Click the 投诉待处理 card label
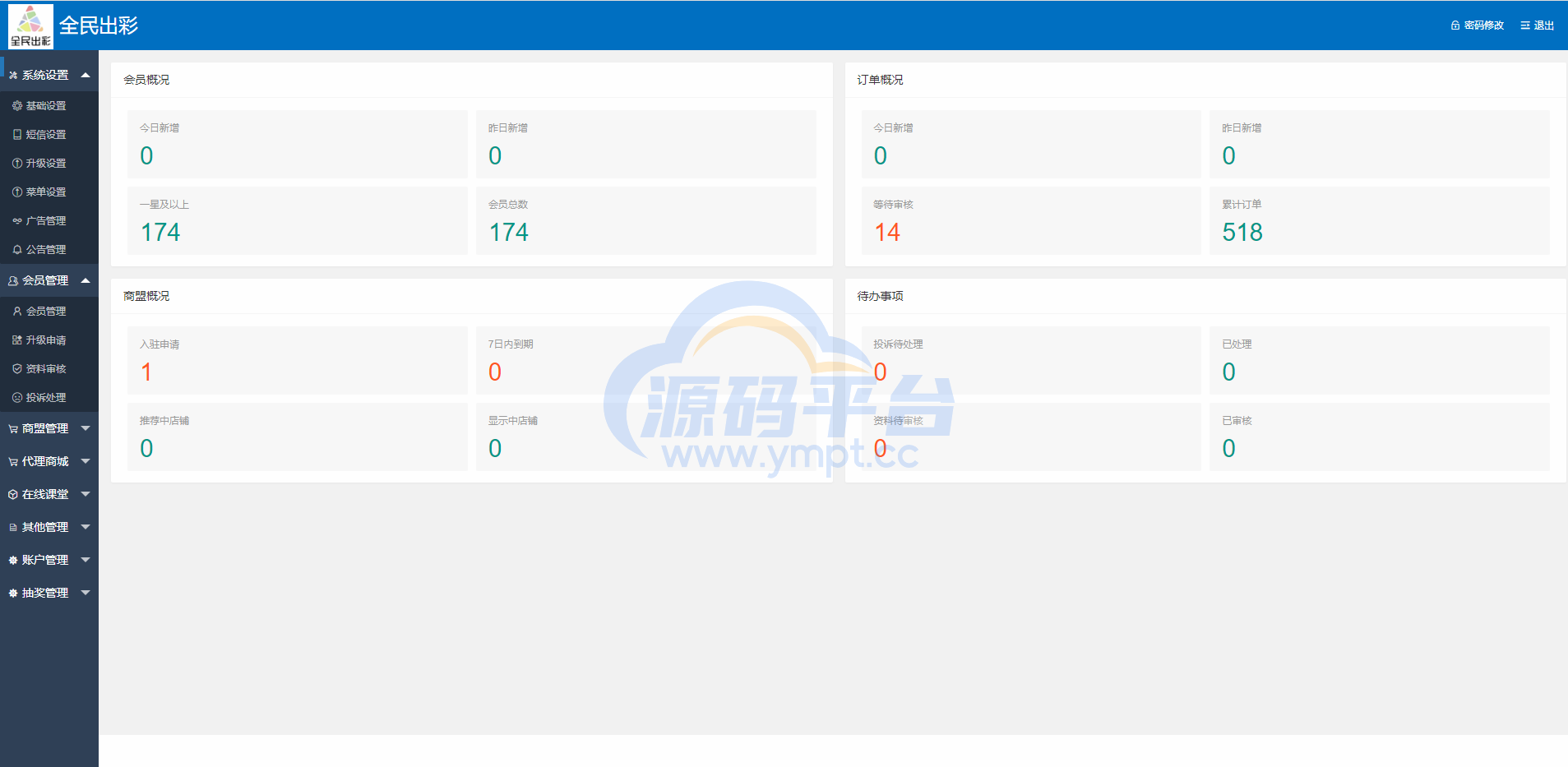The width and height of the screenshot is (1568, 767). tap(898, 344)
